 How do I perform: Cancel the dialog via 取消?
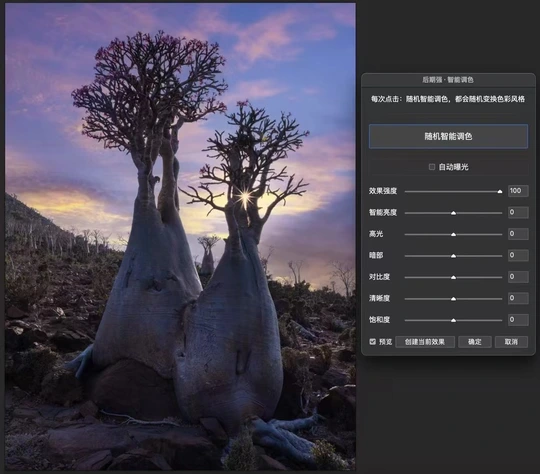pos(511,342)
